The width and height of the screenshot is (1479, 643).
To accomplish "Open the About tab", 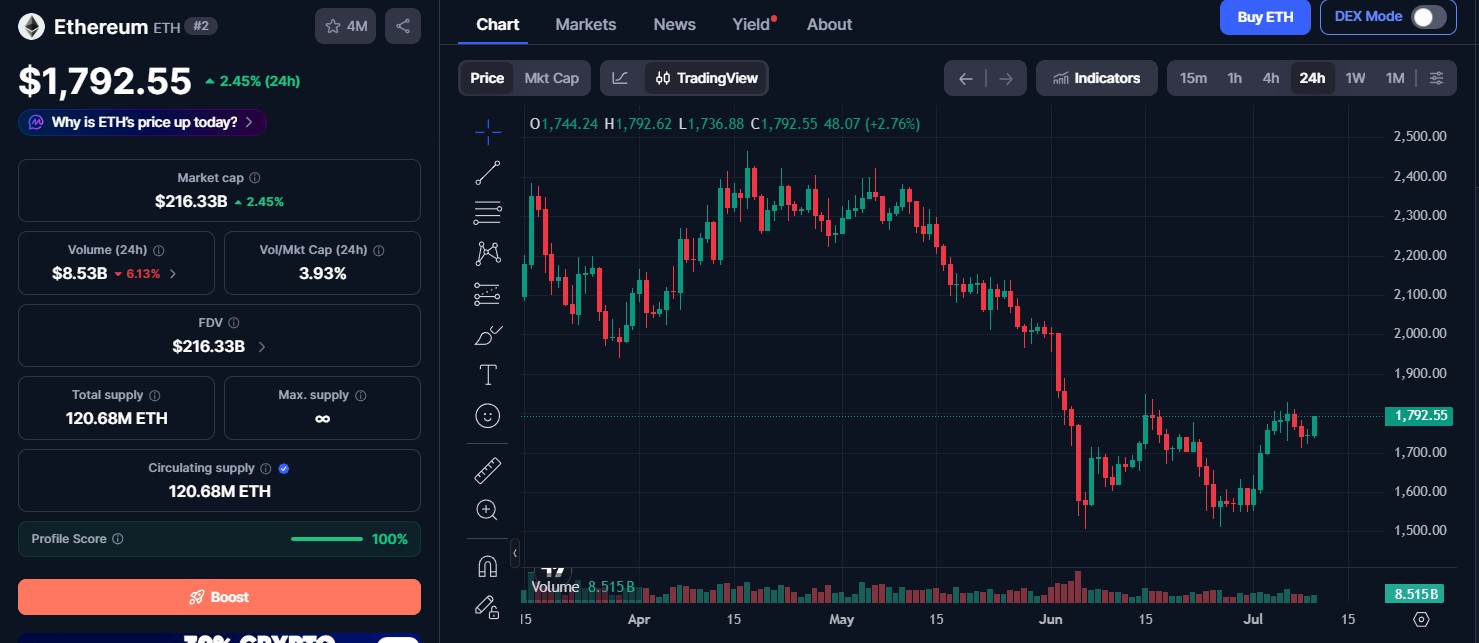I will point(830,24).
